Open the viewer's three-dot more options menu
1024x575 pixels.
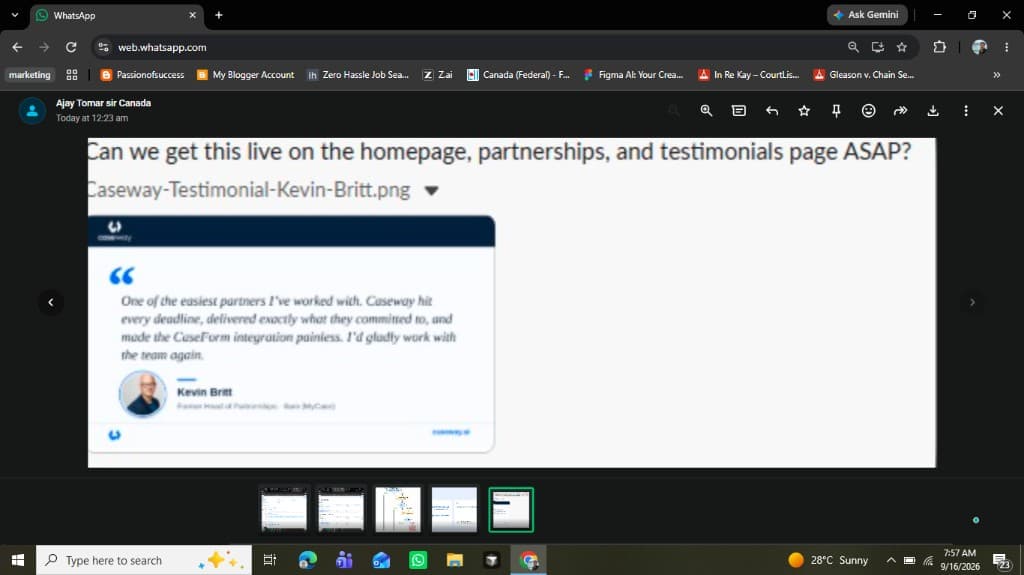(966, 110)
